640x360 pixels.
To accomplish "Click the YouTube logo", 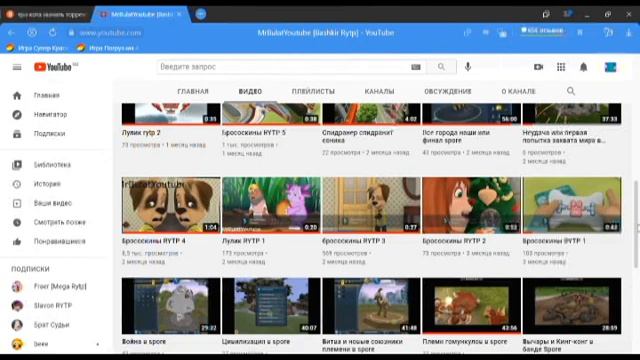I will click(53, 67).
